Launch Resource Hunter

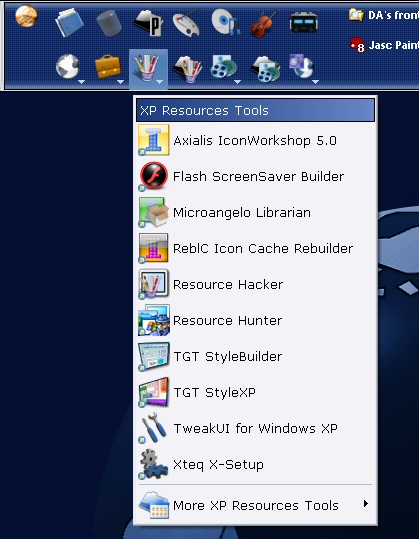(255, 320)
